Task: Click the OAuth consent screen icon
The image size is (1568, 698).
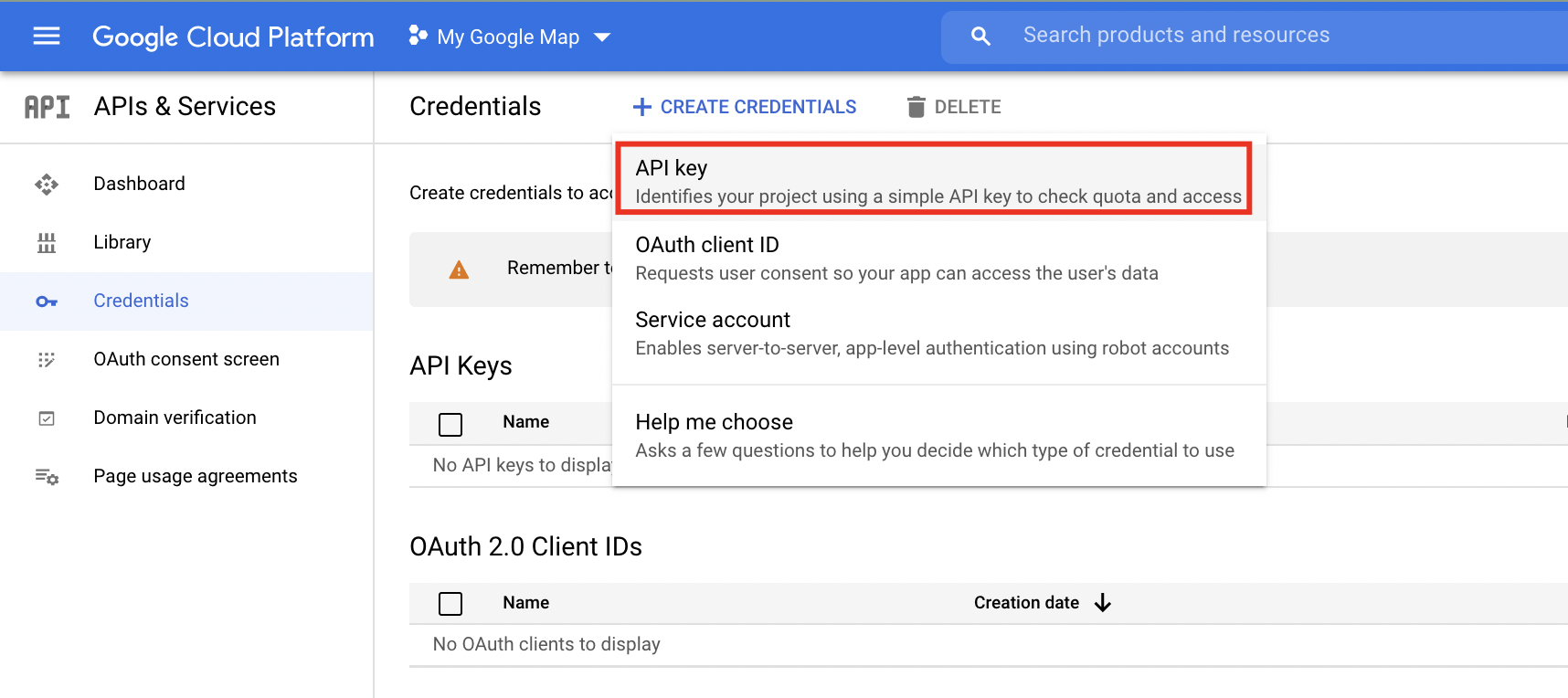Action: coord(47,360)
